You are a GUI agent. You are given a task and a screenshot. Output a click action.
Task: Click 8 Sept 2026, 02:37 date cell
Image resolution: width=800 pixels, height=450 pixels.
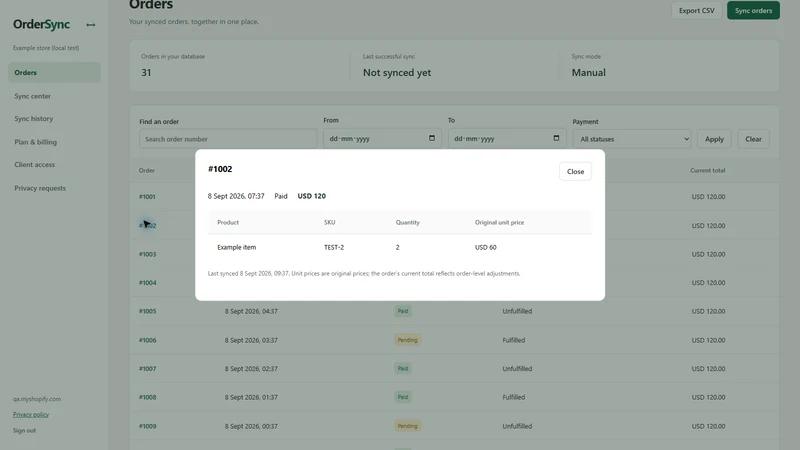point(251,368)
